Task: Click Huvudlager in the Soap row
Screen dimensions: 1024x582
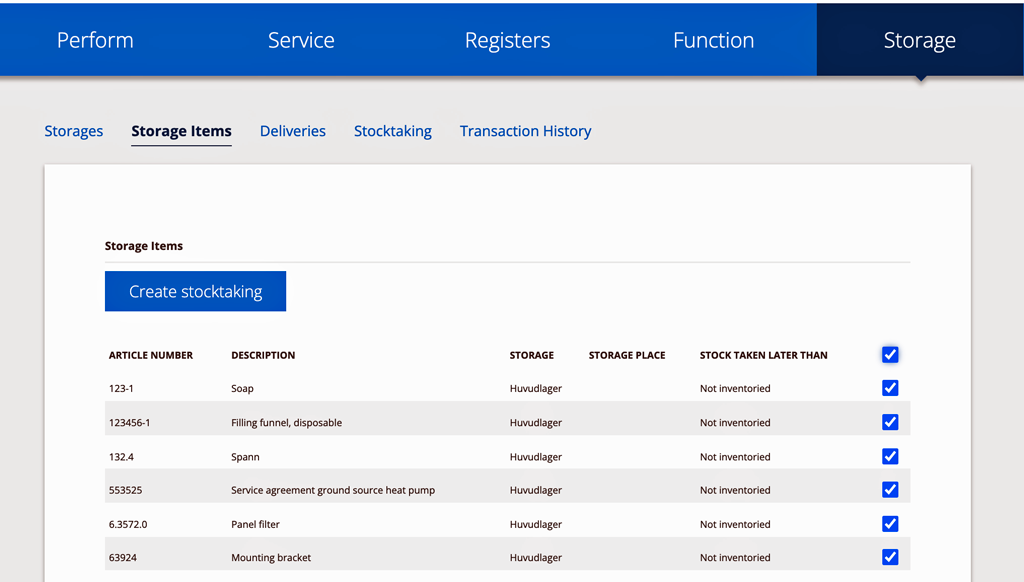Action: click(x=536, y=389)
